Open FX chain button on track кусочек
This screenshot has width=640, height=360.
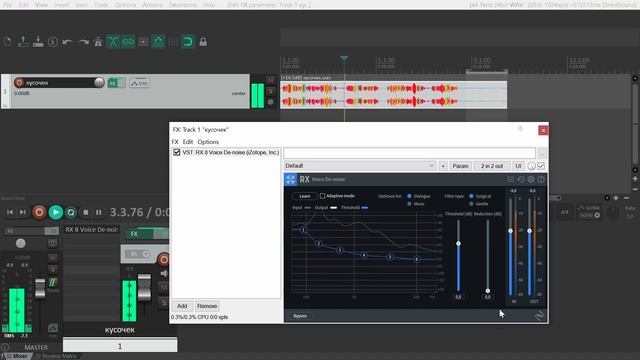[x=113, y=83]
